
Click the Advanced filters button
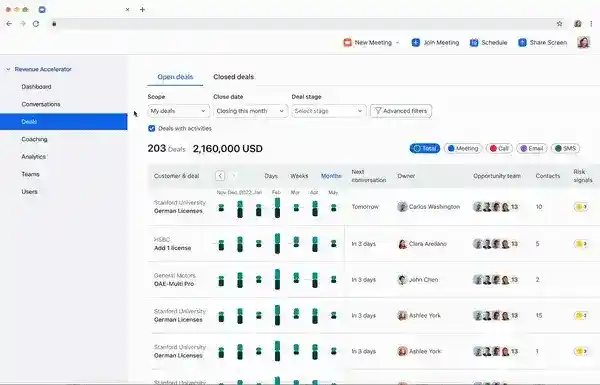401,111
